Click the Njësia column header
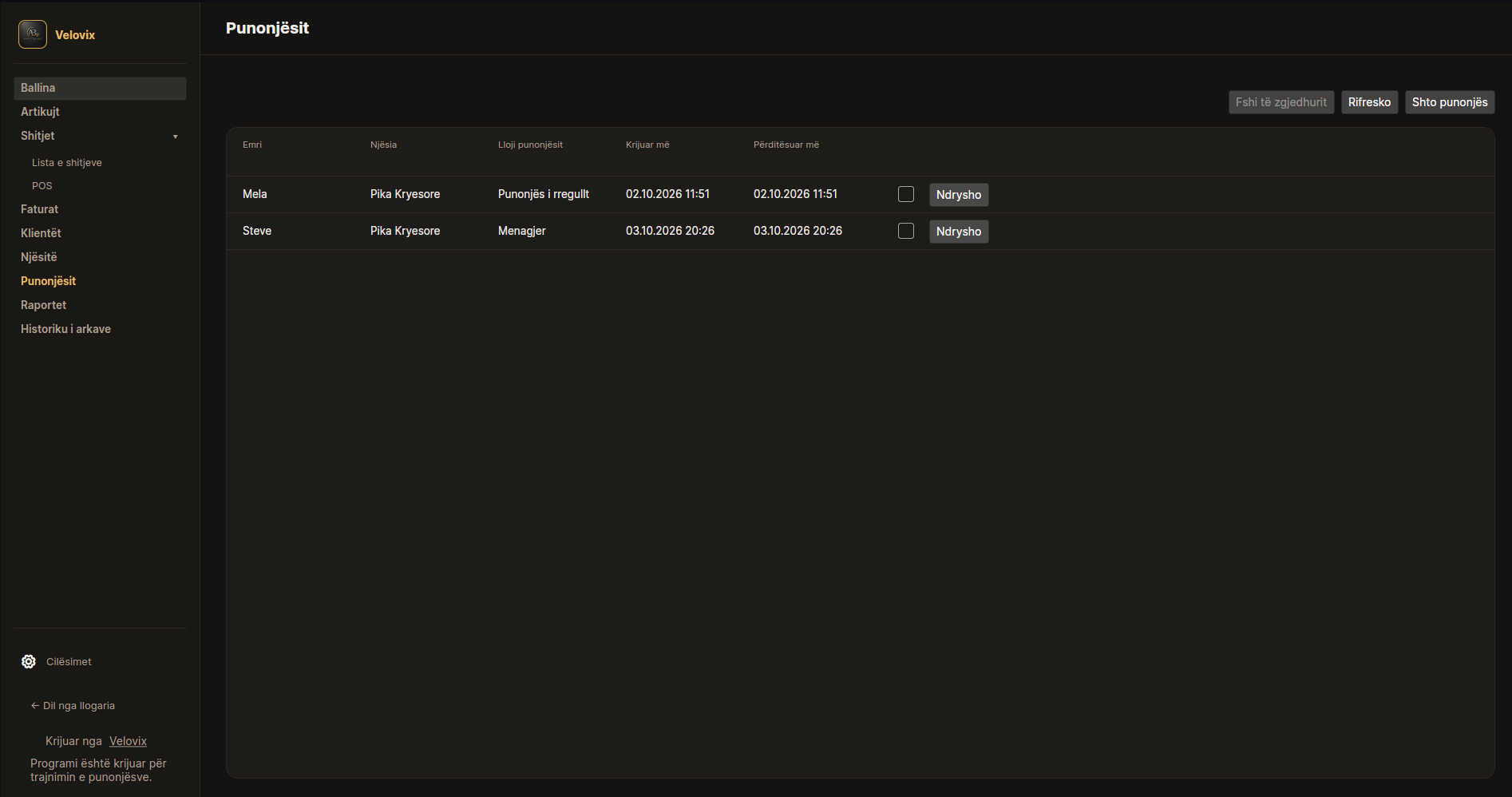 (383, 145)
